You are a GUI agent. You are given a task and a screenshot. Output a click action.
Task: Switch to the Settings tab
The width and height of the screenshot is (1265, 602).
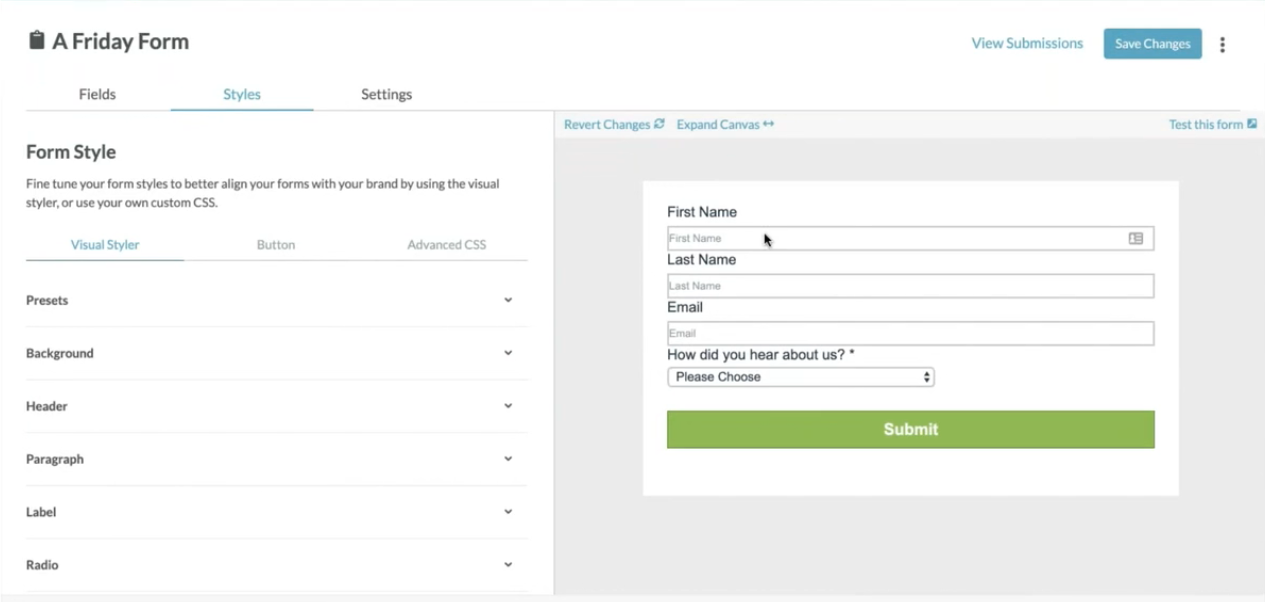pos(386,94)
